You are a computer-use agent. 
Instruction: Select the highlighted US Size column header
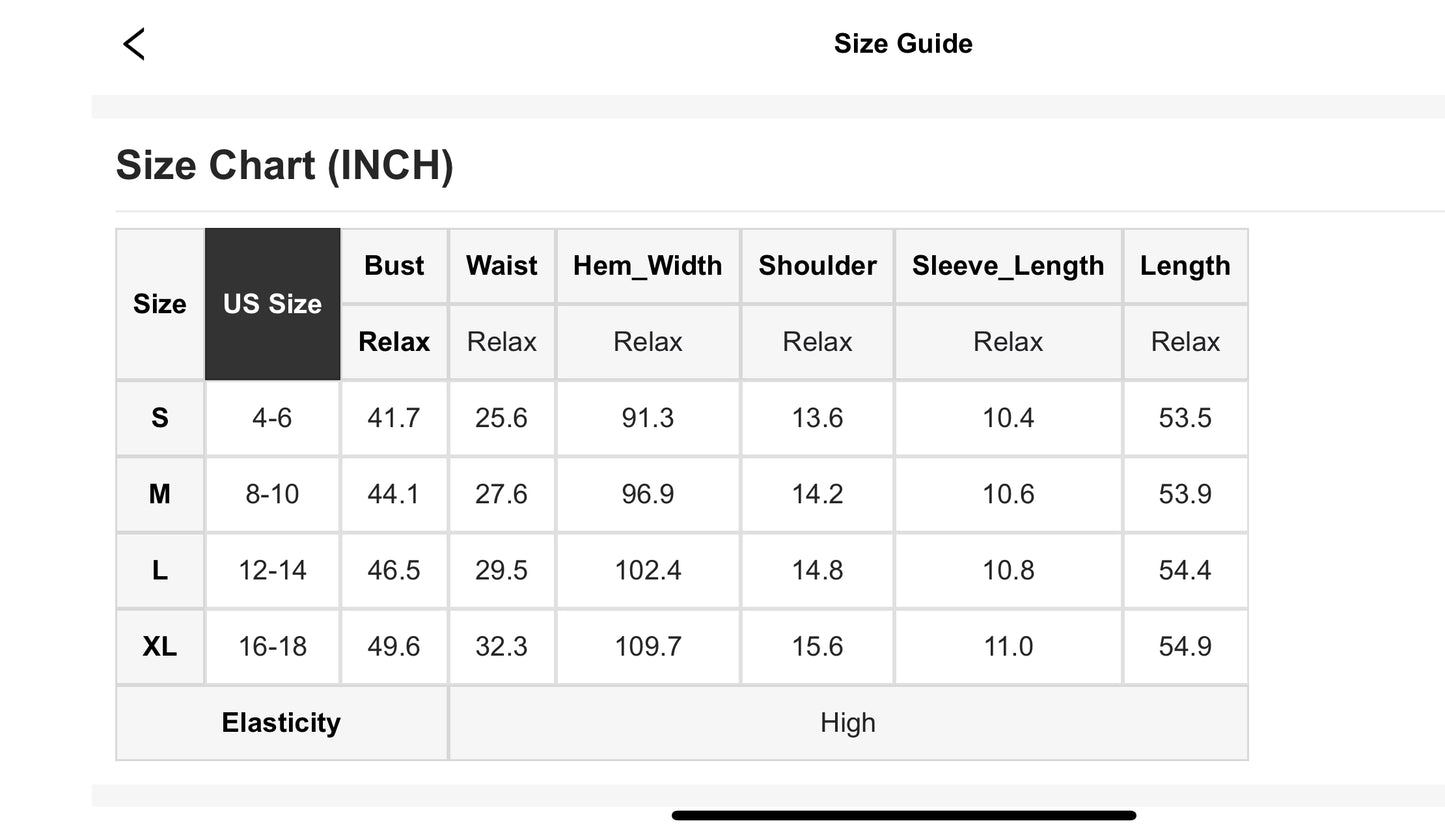click(x=272, y=304)
